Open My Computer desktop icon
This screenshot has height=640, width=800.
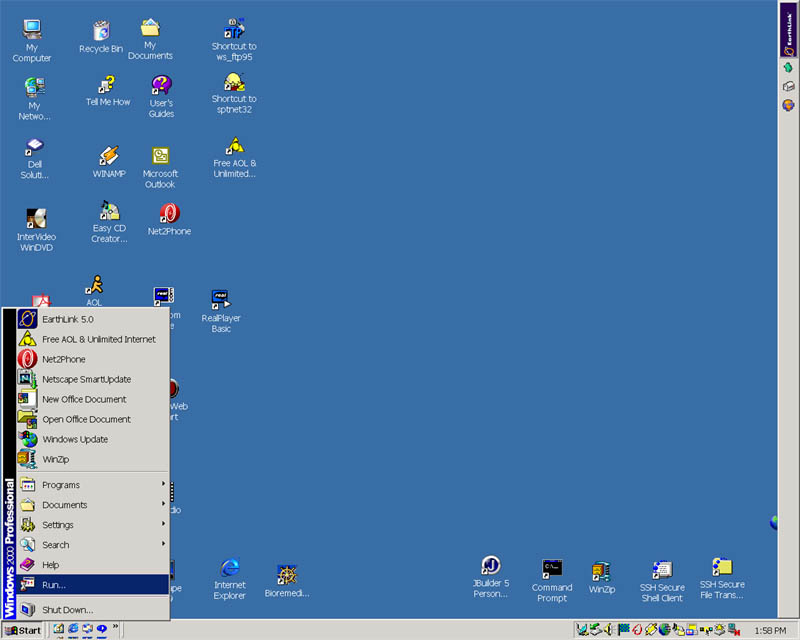coord(32,41)
